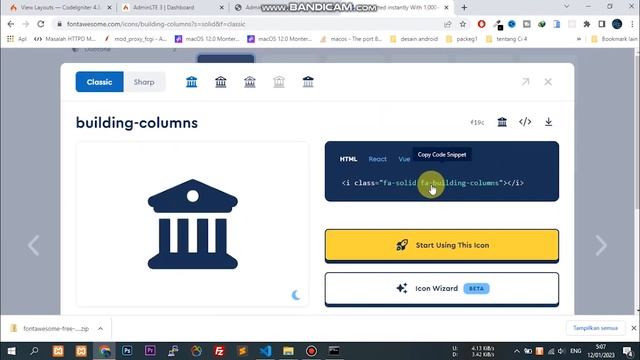Open the Bandicam recorder taskbar icon
640x360 pixels.
(x=311, y=351)
